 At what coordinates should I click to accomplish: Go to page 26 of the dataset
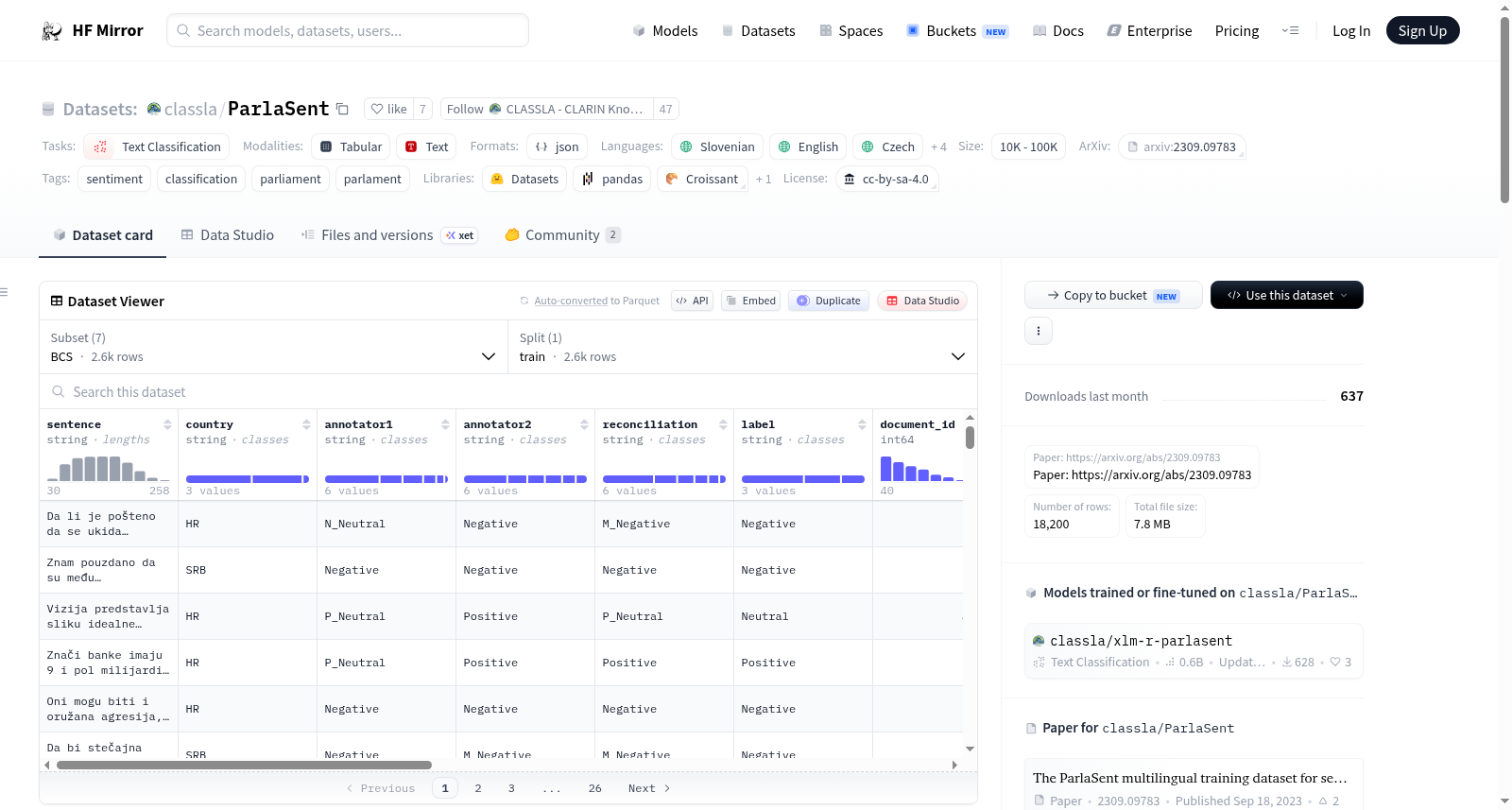(x=595, y=788)
